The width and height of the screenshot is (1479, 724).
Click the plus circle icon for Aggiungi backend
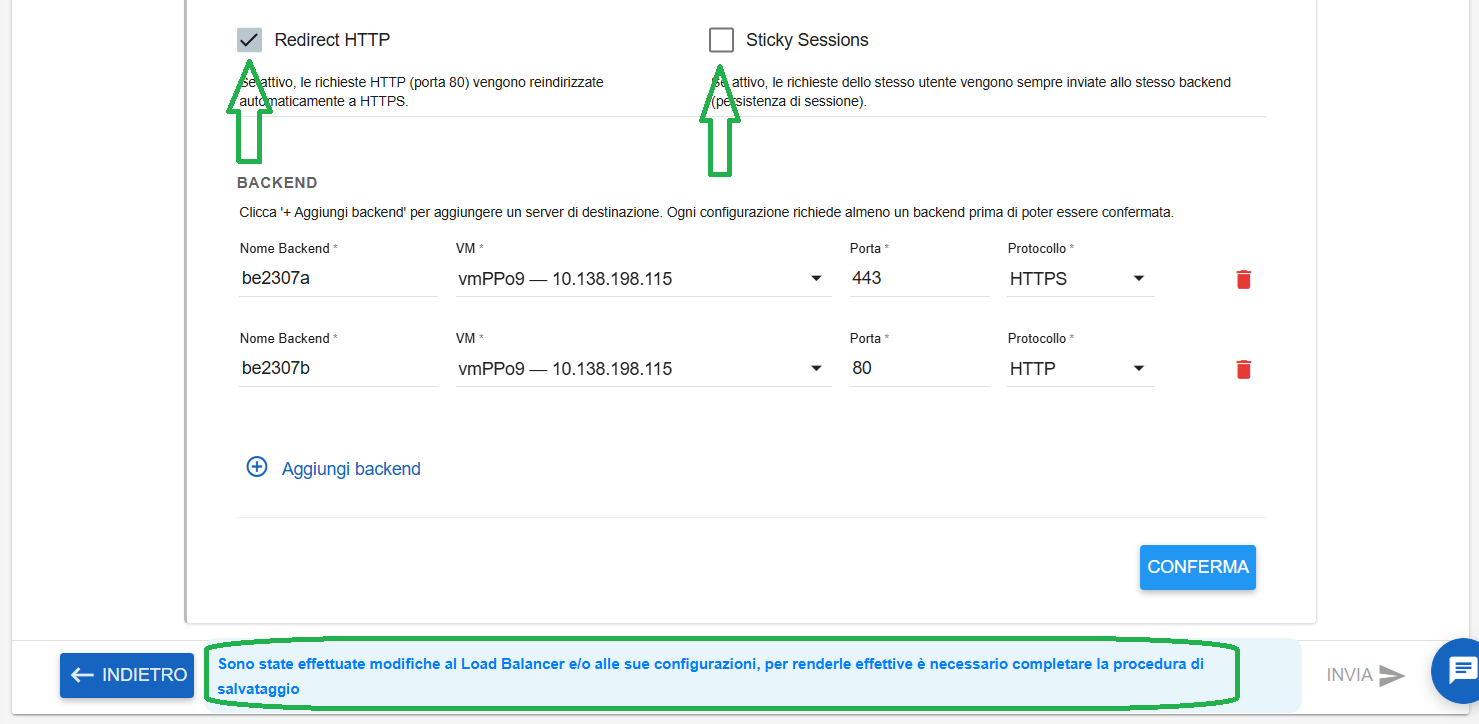click(x=257, y=467)
